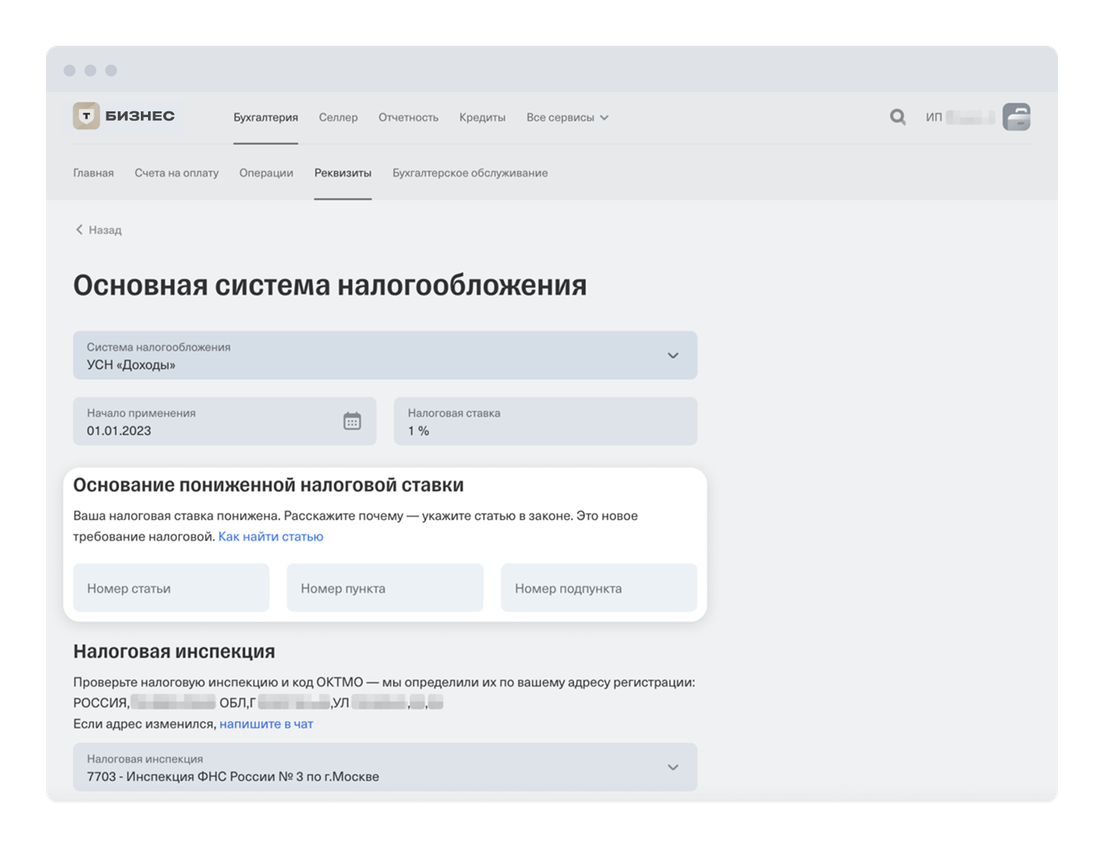Switch to the Бухгалтерия section

266,117
